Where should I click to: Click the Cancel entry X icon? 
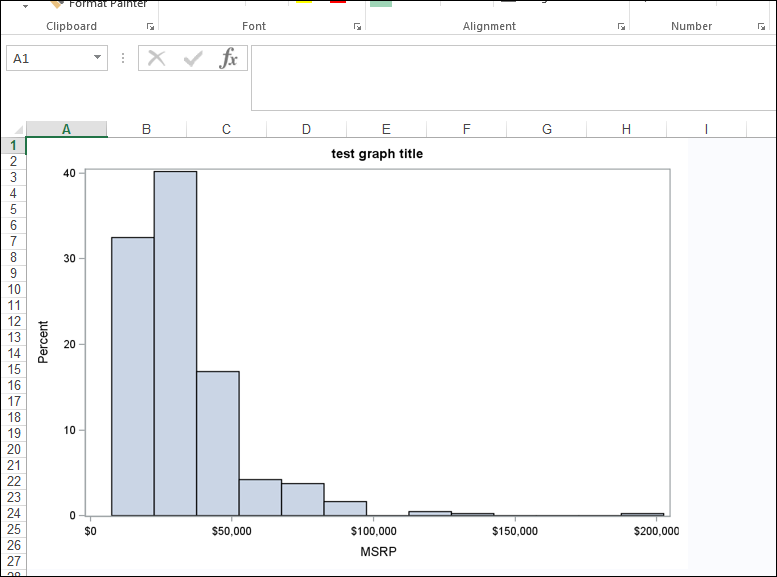pos(157,58)
